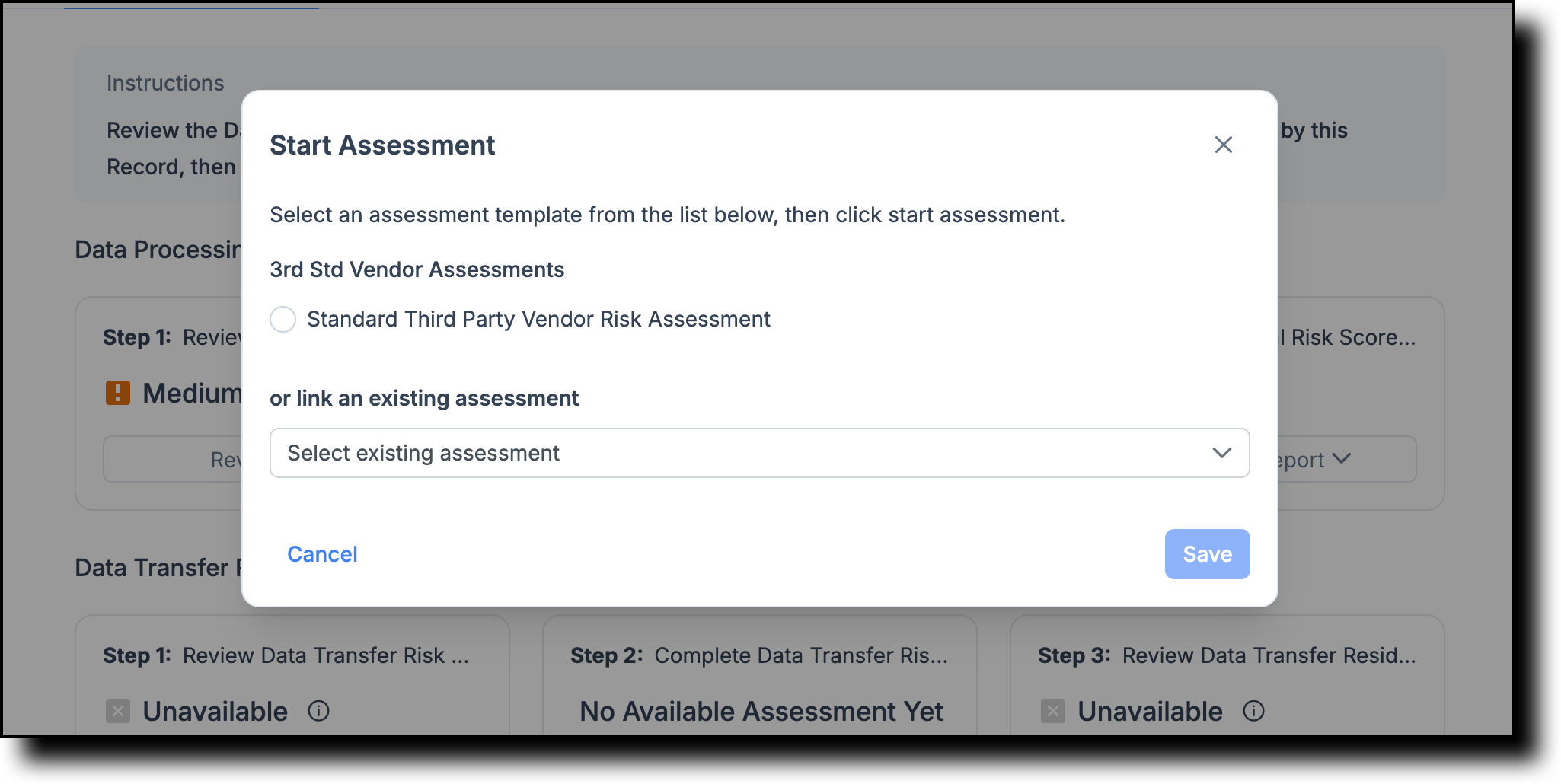Click the No Available Assessment Yet text
Image resolution: width=1561 pixels, height=784 pixels.
pos(761,711)
